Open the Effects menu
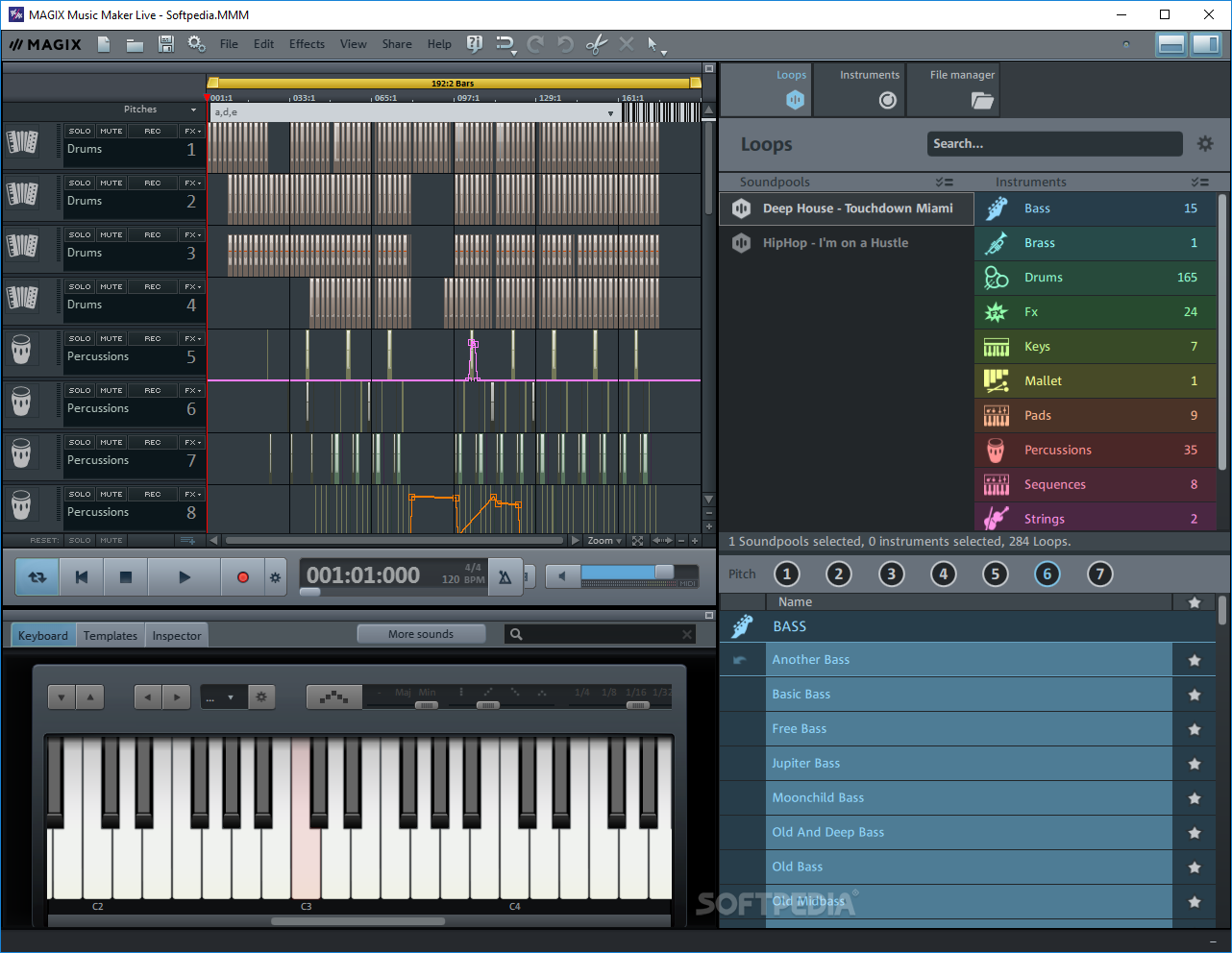This screenshot has height=953, width=1232. [307, 44]
